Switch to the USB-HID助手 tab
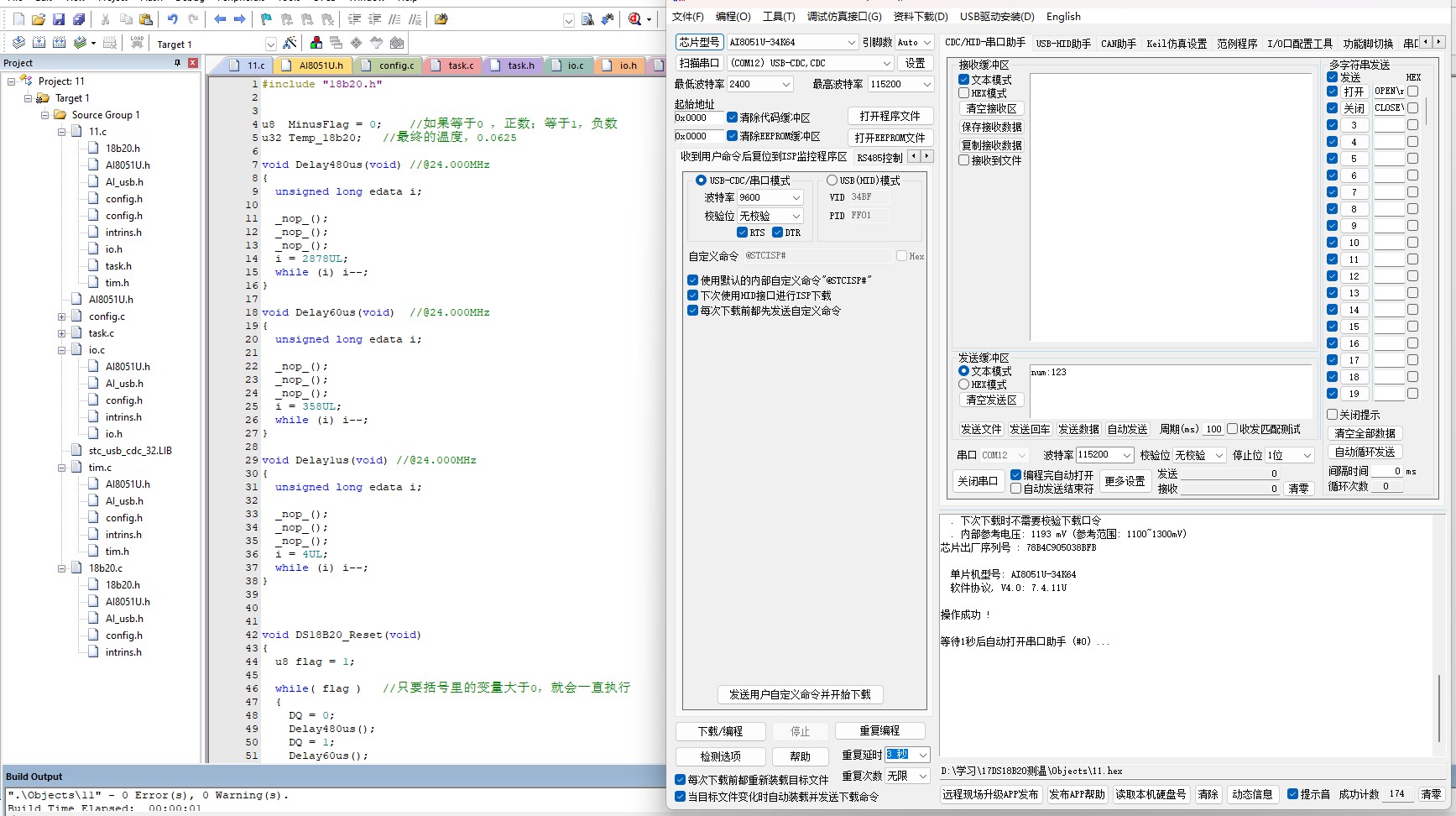The width and height of the screenshot is (1456, 816). [1063, 44]
